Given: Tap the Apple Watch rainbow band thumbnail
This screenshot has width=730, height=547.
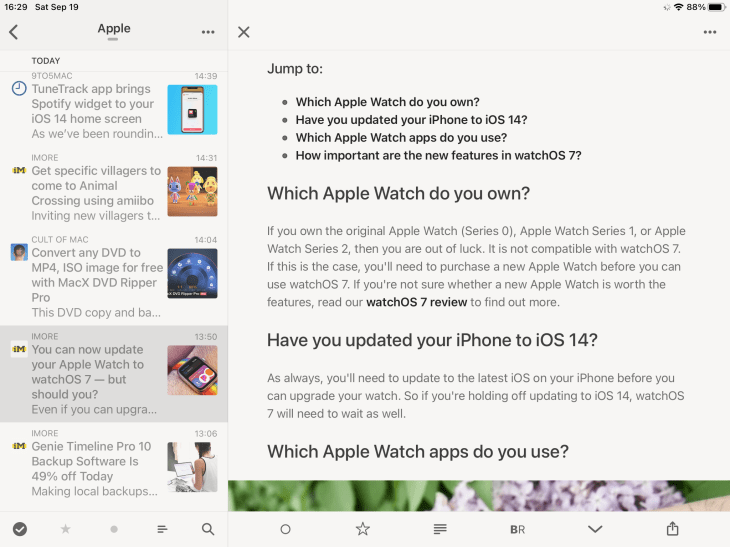Looking at the screenshot, I should [192, 370].
